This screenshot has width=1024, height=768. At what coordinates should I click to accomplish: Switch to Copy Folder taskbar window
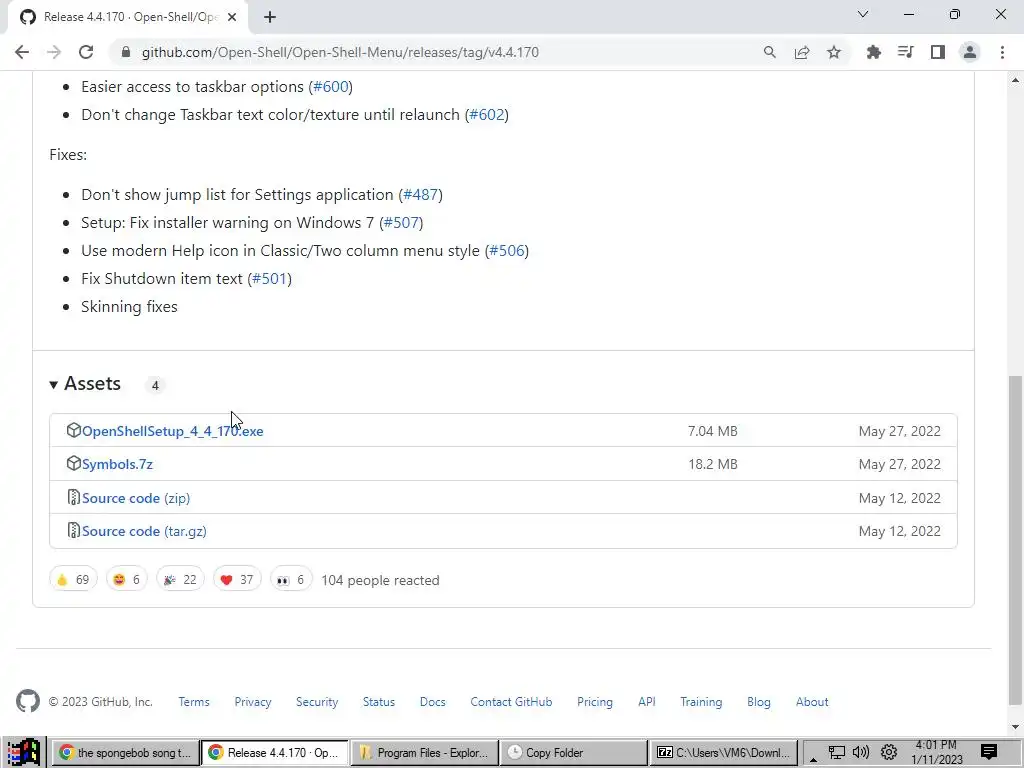point(575,753)
